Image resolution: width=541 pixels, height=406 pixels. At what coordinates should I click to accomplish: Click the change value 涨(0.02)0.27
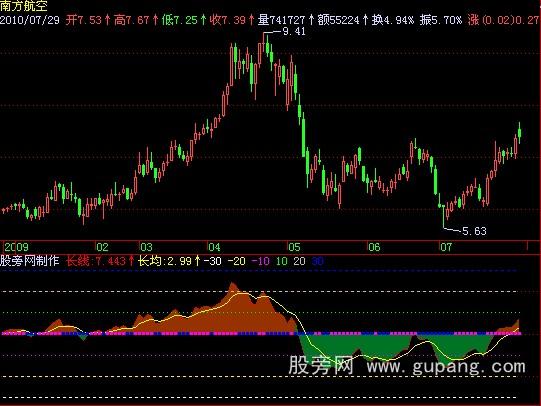pos(504,20)
